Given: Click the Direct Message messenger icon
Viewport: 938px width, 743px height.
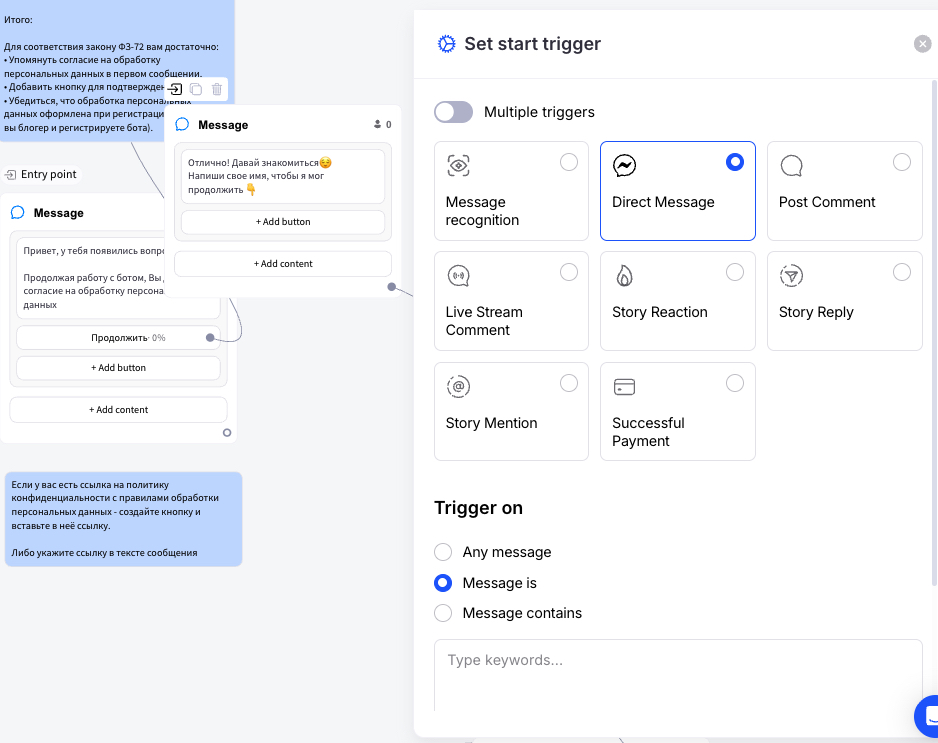Looking at the screenshot, I should [625, 166].
